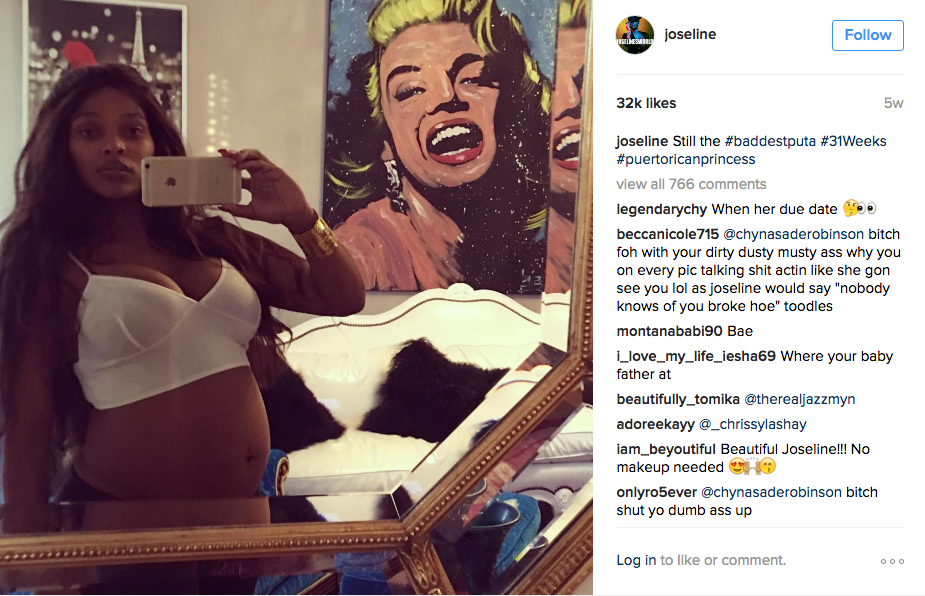
Task: Click the 32k likes count
Action: click(646, 103)
